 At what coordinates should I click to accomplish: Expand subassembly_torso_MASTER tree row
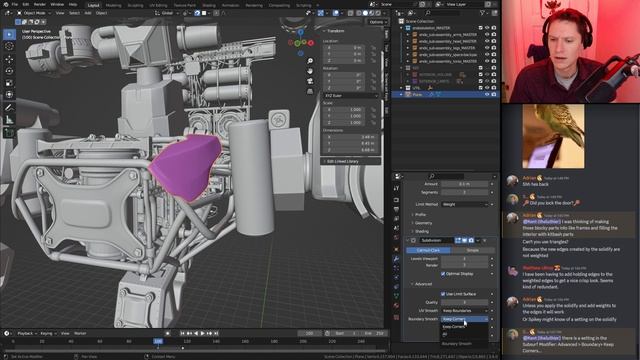[x=407, y=61]
